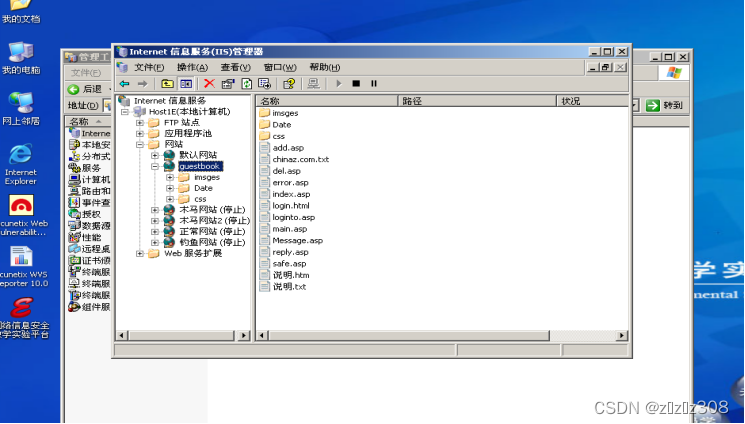Select add.asp in the file list
Viewport: 745px width, 424px height.
288,148
